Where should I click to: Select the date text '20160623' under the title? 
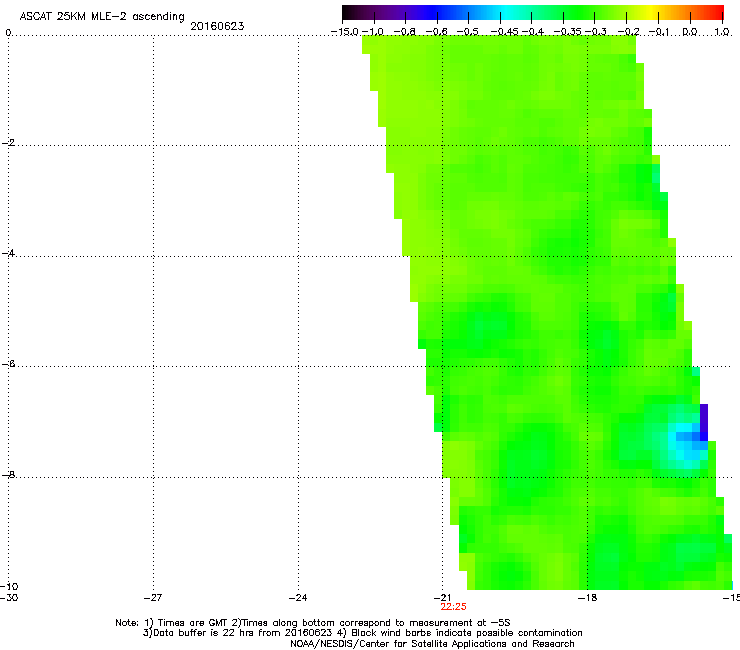coord(217,26)
